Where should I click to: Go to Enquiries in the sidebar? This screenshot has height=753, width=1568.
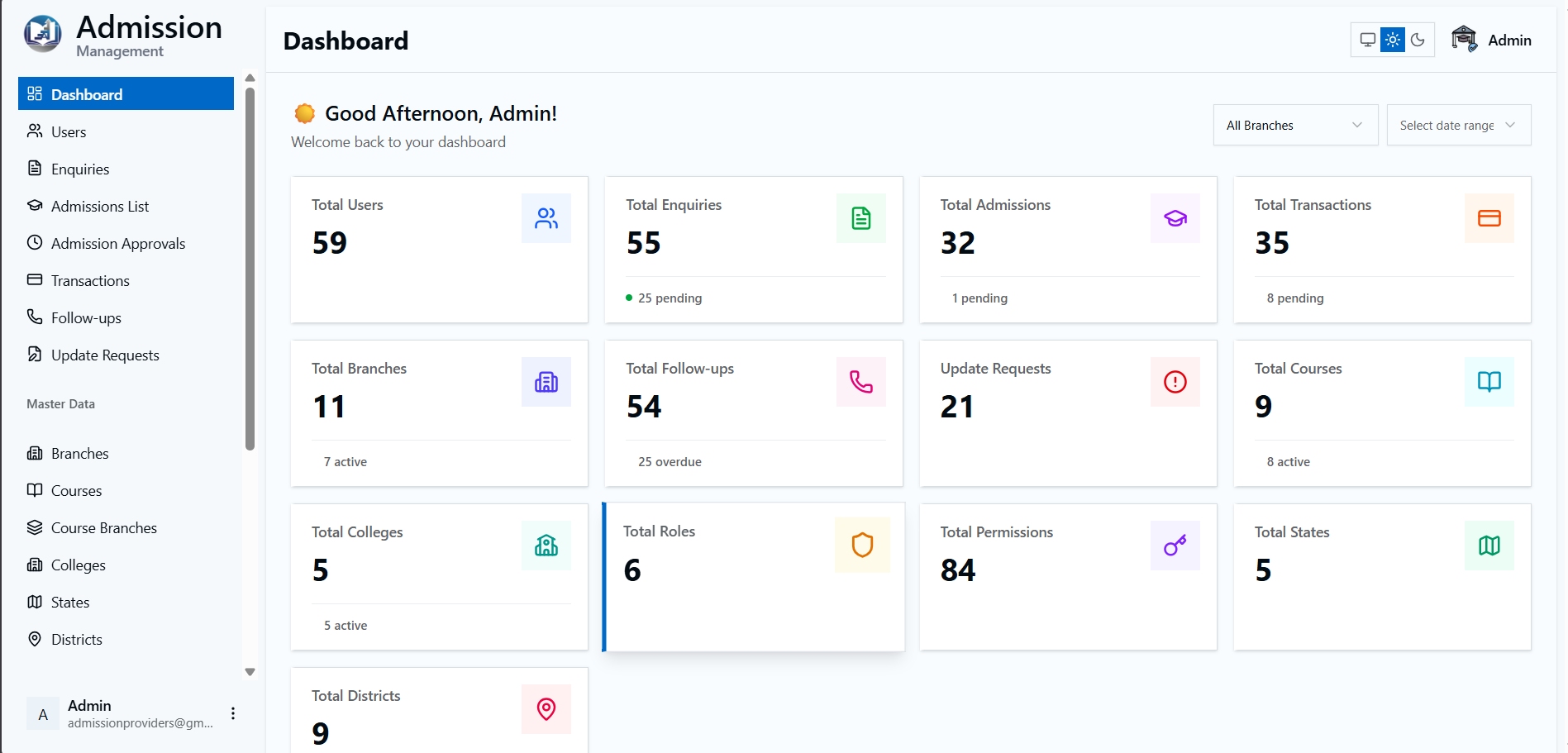click(80, 169)
